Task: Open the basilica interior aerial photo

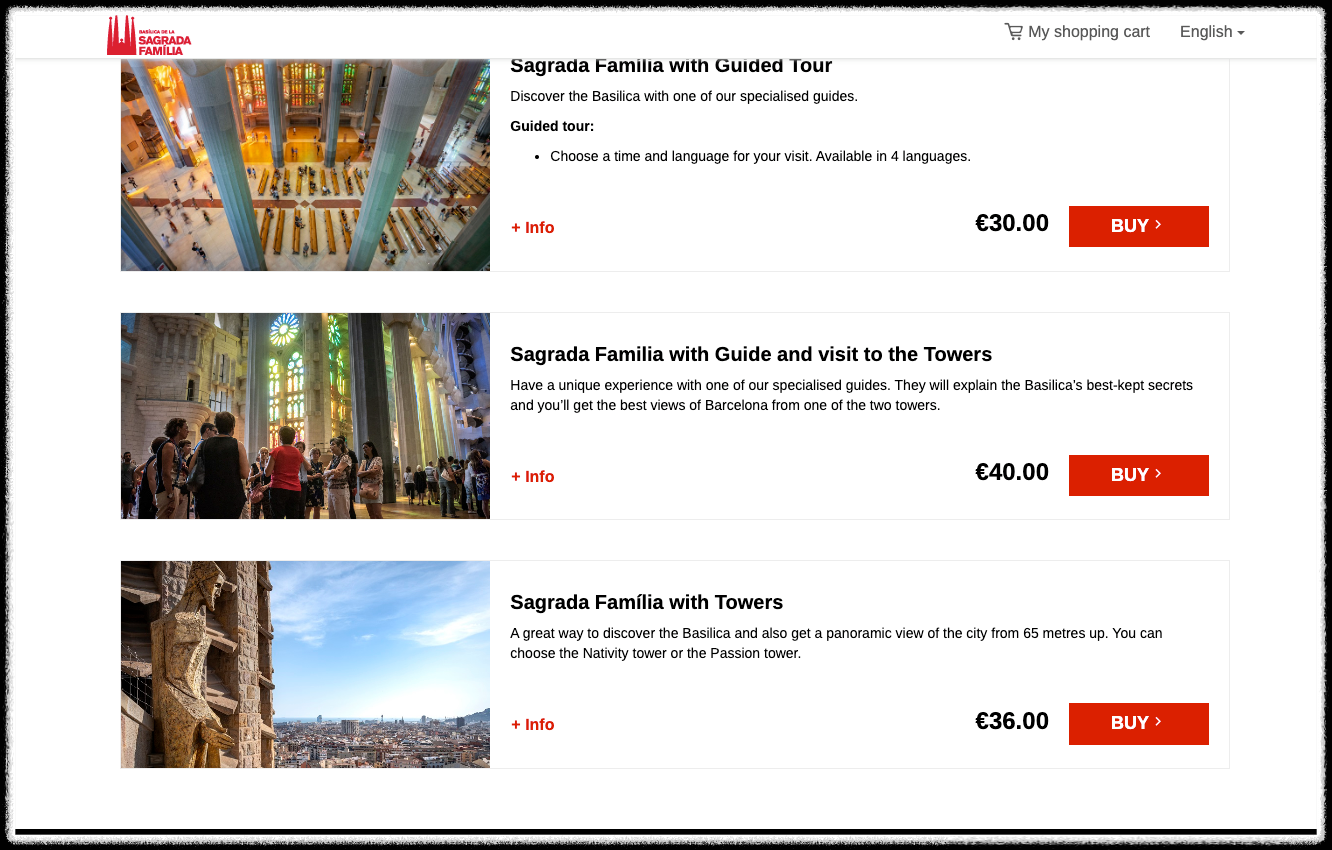Action: point(305,165)
